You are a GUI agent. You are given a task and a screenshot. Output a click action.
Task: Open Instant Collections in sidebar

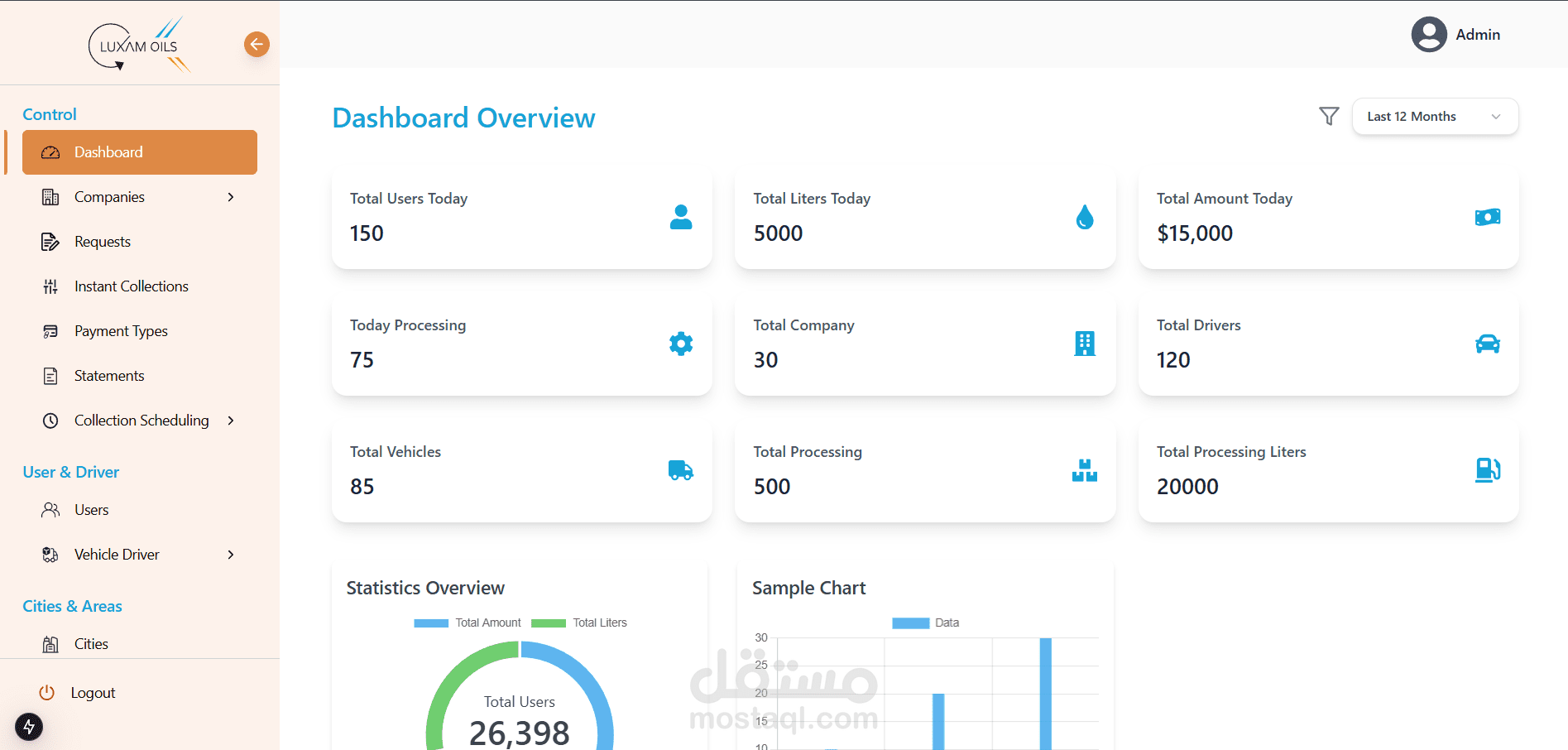tap(140, 286)
